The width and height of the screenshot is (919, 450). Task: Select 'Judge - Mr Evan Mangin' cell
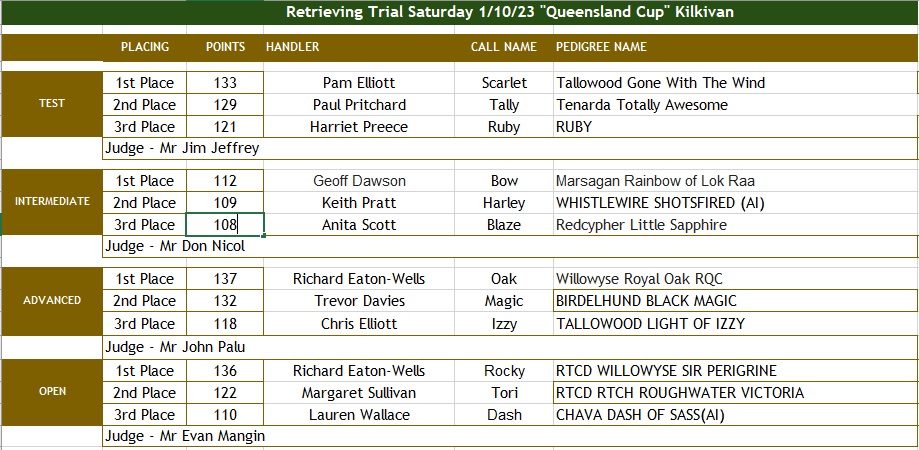point(510,437)
